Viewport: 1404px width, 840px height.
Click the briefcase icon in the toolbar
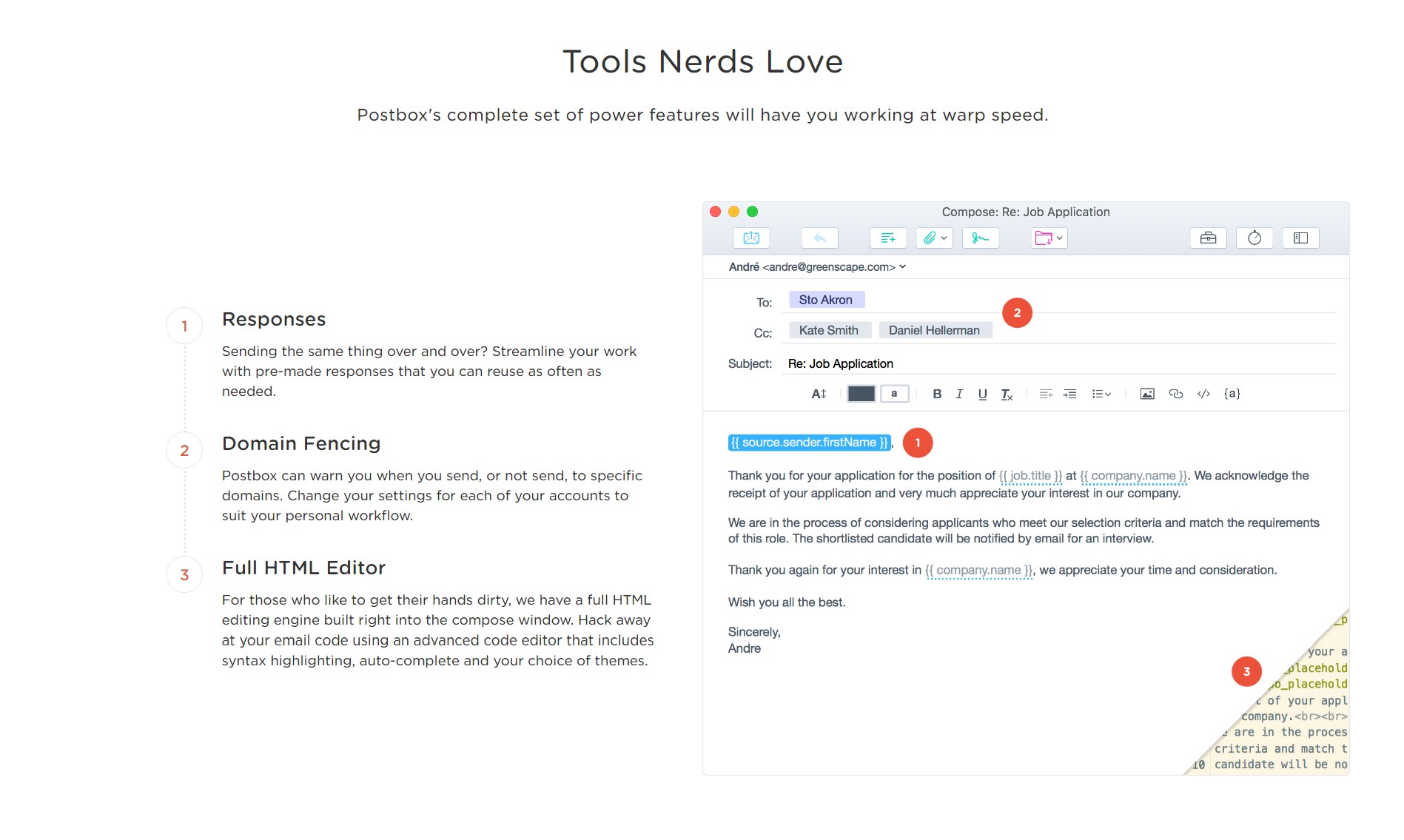[1208, 238]
